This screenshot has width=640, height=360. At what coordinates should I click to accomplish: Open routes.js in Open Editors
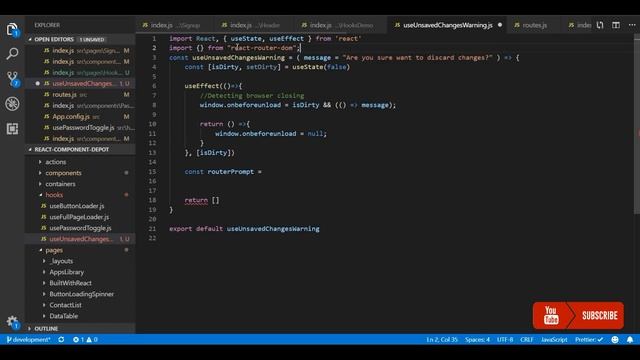80,94
